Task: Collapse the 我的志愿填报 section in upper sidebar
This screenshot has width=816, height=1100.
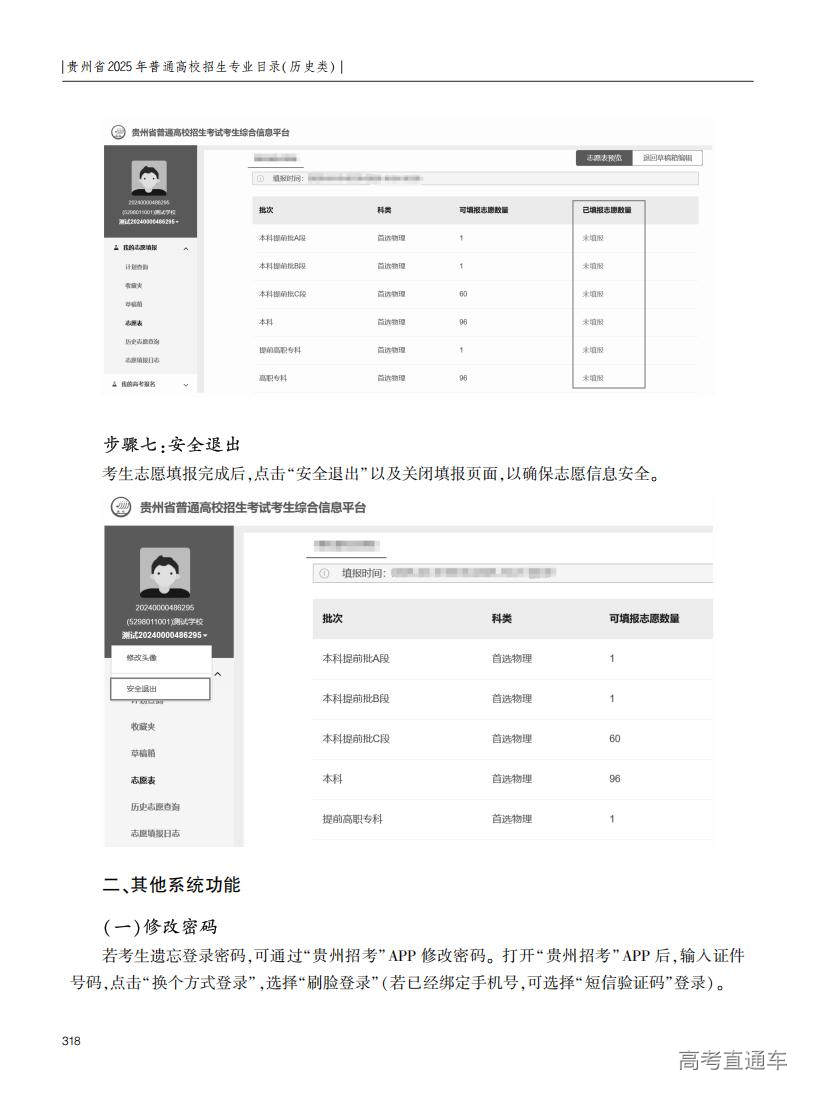Action: tap(185, 248)
